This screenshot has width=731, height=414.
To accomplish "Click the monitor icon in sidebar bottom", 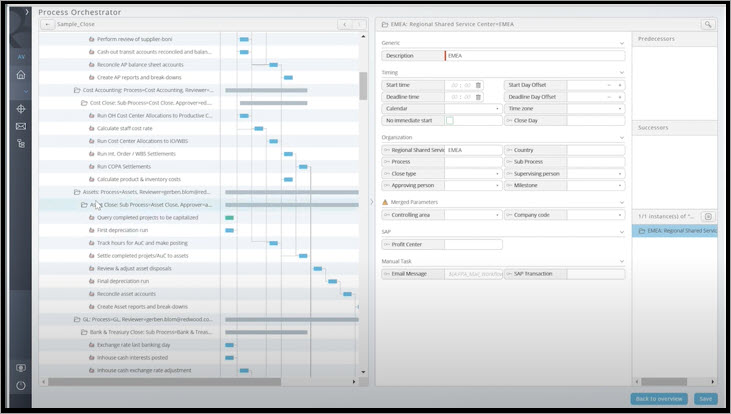I will point(21,368).
